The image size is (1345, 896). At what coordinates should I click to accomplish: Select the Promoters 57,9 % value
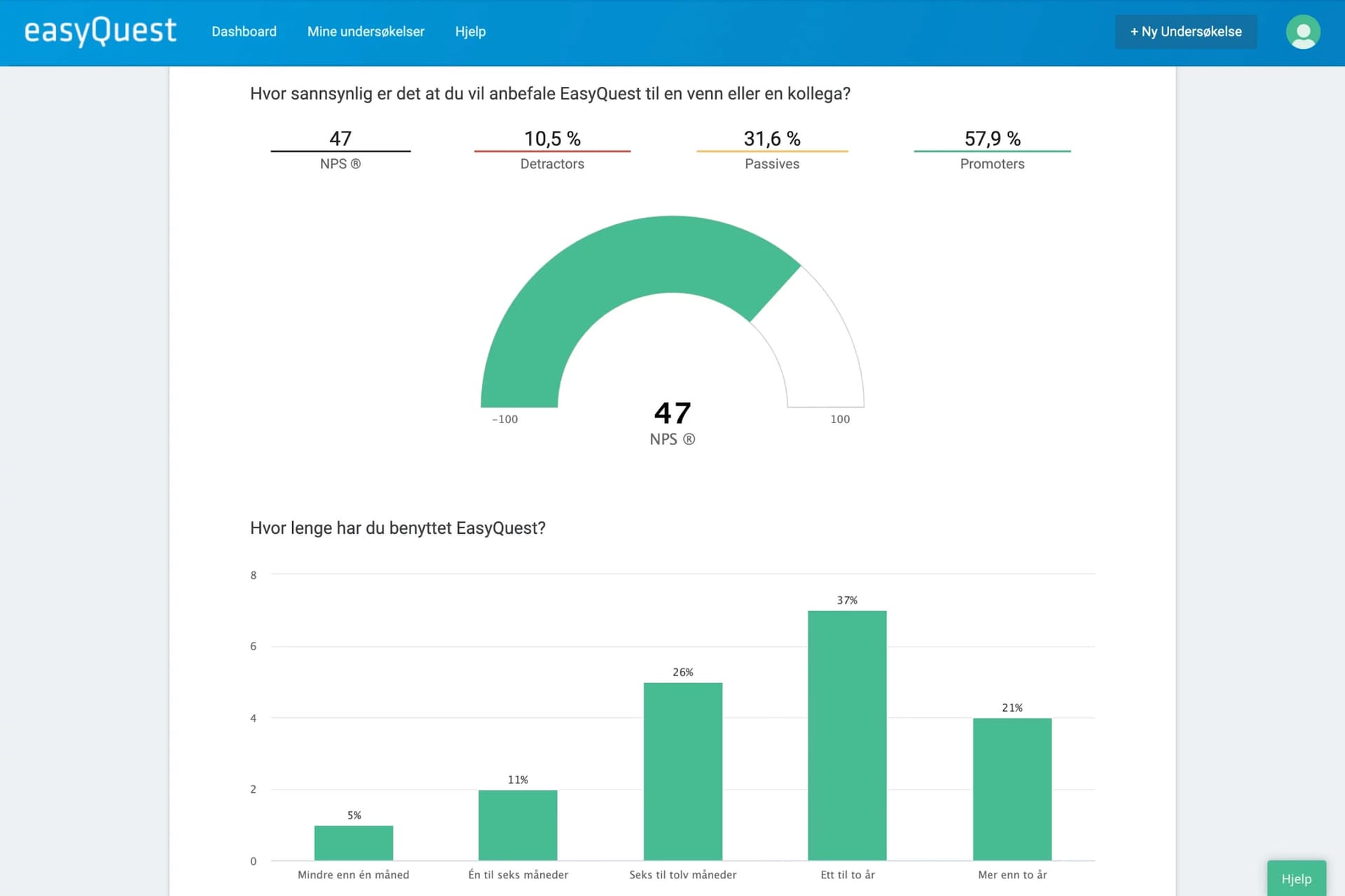pos(992,139)
